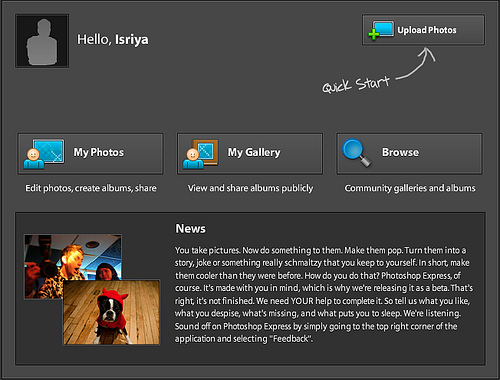Click "Community galleries and albums" caption
Image resolution: width=500 pixels, height=380 pixels.
(410, 188)
